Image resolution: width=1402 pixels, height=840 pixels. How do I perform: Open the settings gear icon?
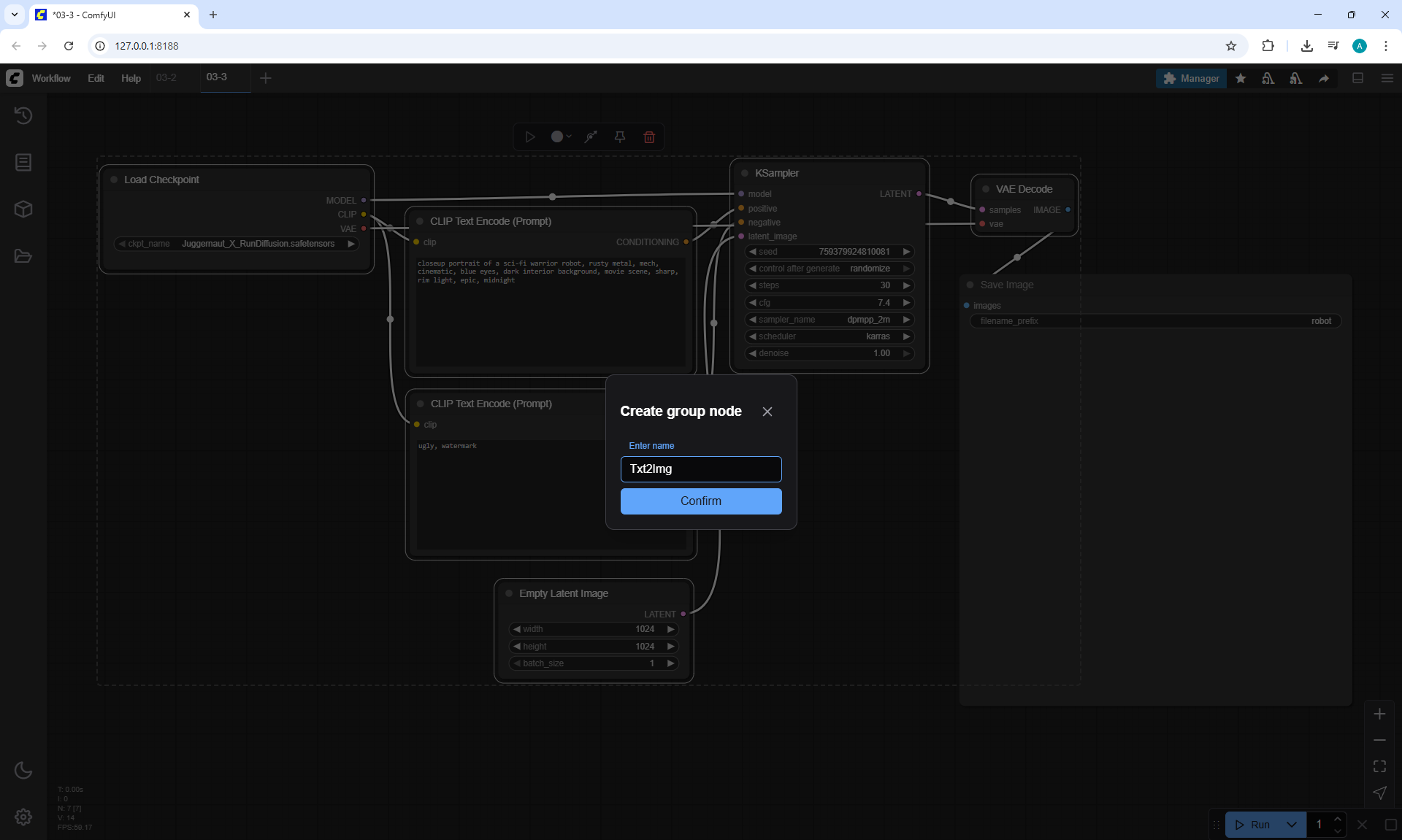pyautogui.click(x=23, y=817)
